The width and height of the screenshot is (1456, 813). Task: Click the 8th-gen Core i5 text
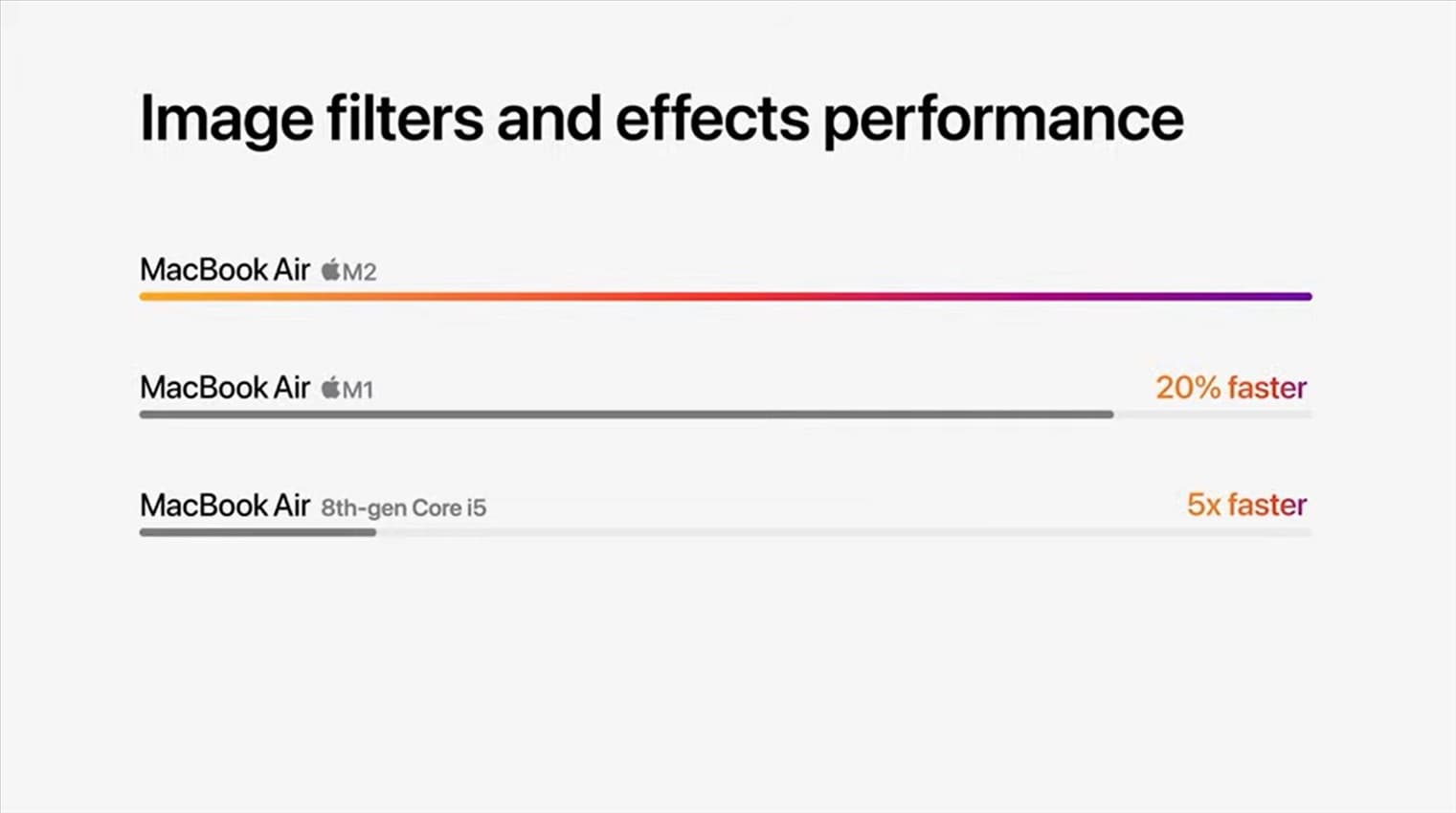[x=403, y=508]
